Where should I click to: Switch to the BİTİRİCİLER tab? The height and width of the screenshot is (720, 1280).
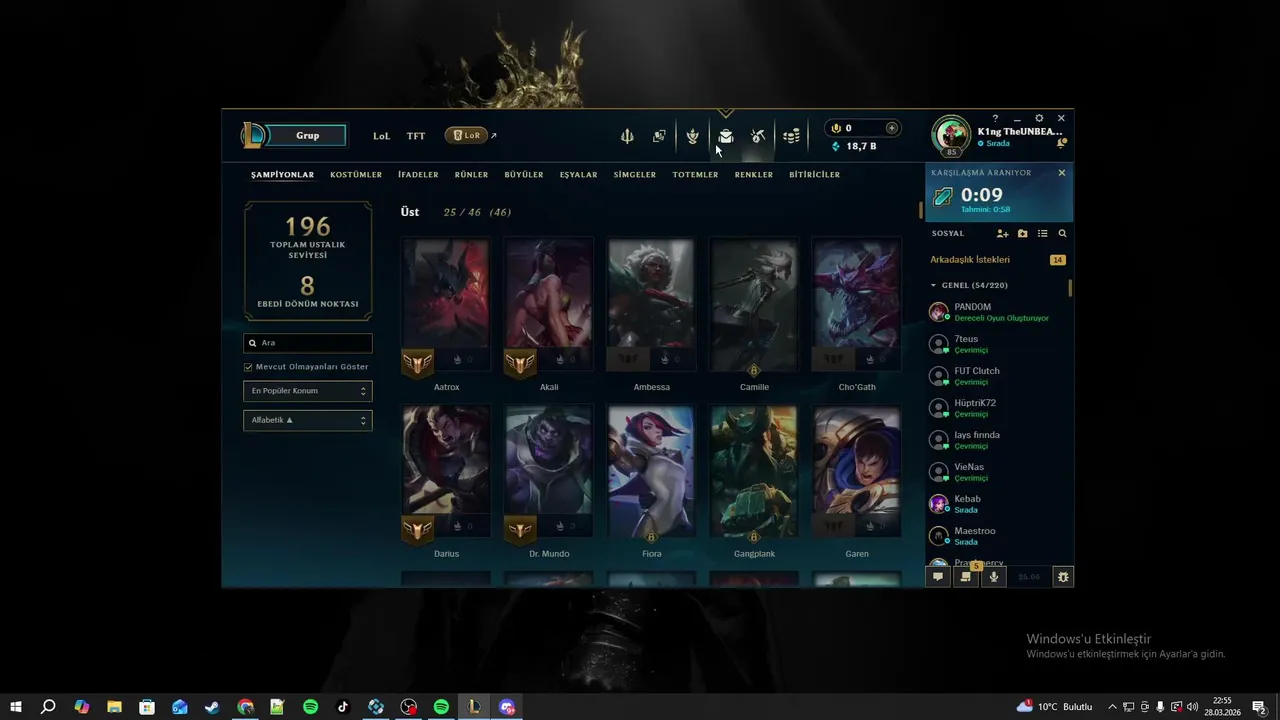click(x=814, y=175)
